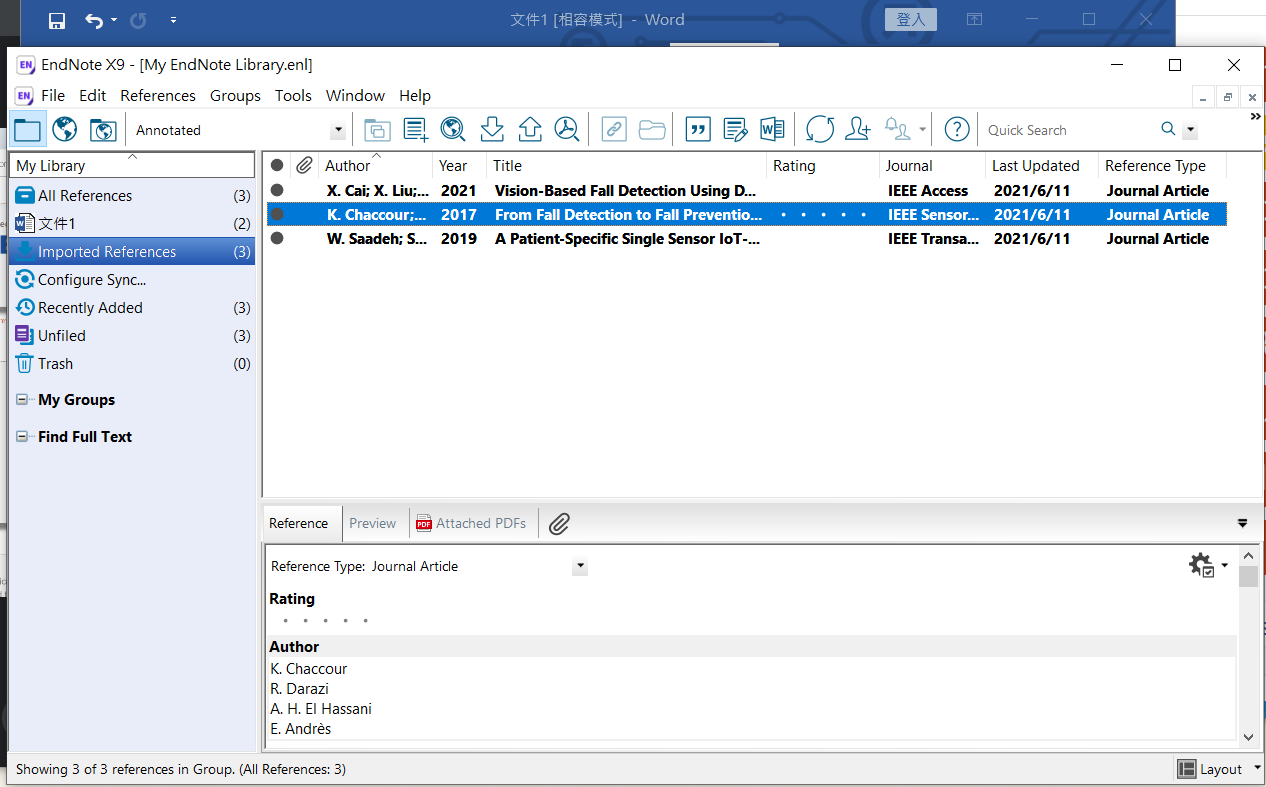
Task: Open the Annotated output style dropdown
Action: [x=338, y=130]
